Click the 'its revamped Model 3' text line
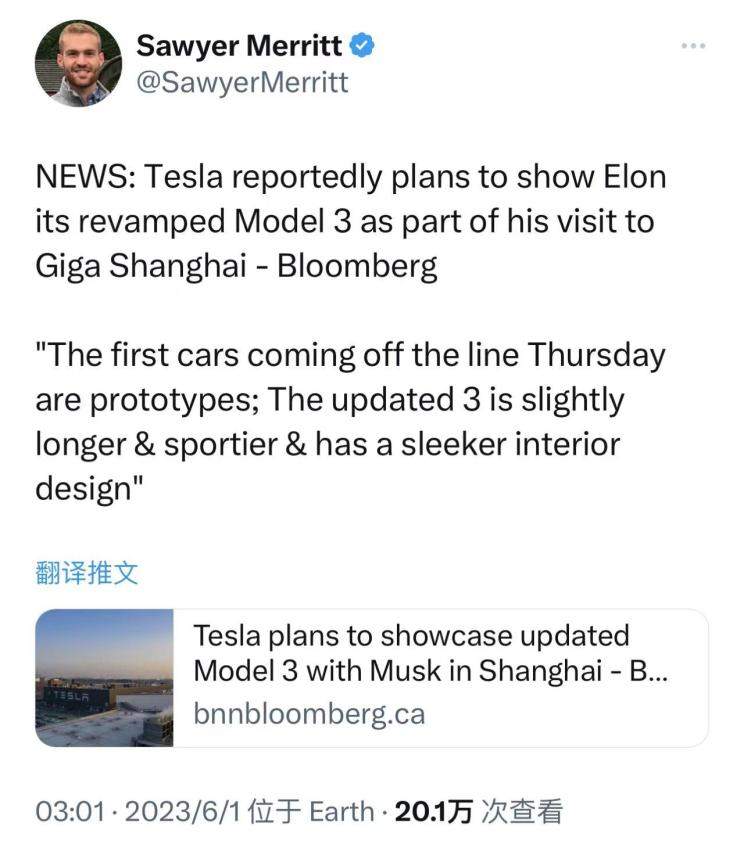The width and height of the screenshot is (744, 844). click(345, 222)
